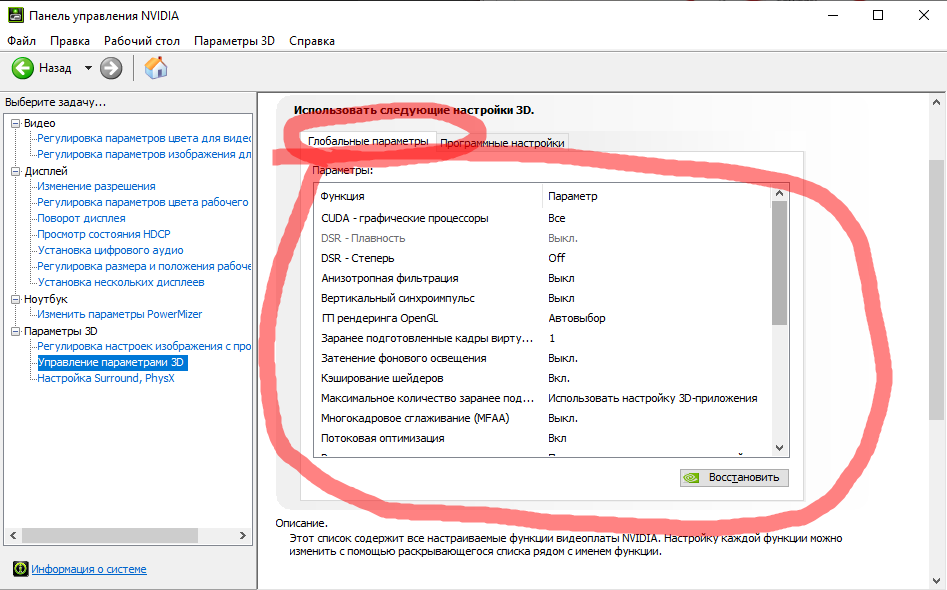Select the DSR - Степень row
947x590 pixels.
tap(542, 258)
